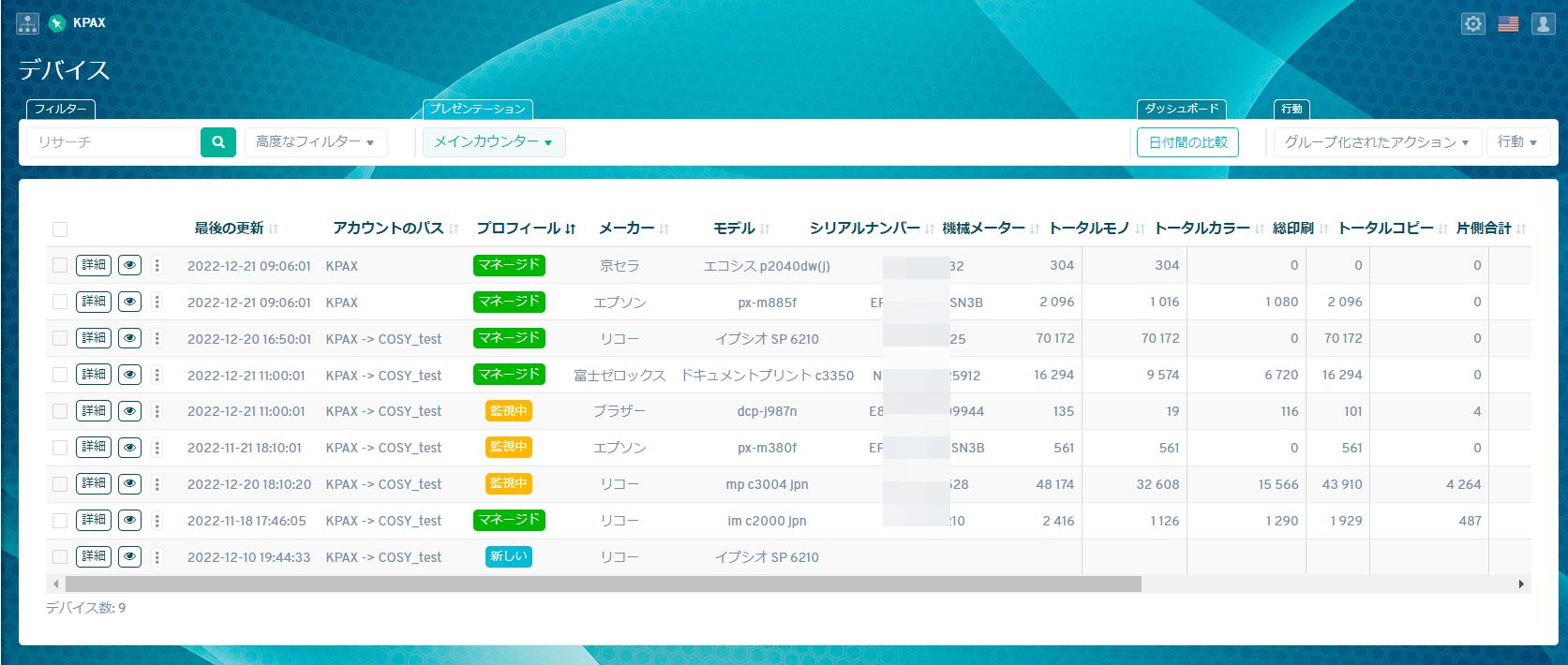Check the box for the px-m380f row

(60, 449)
